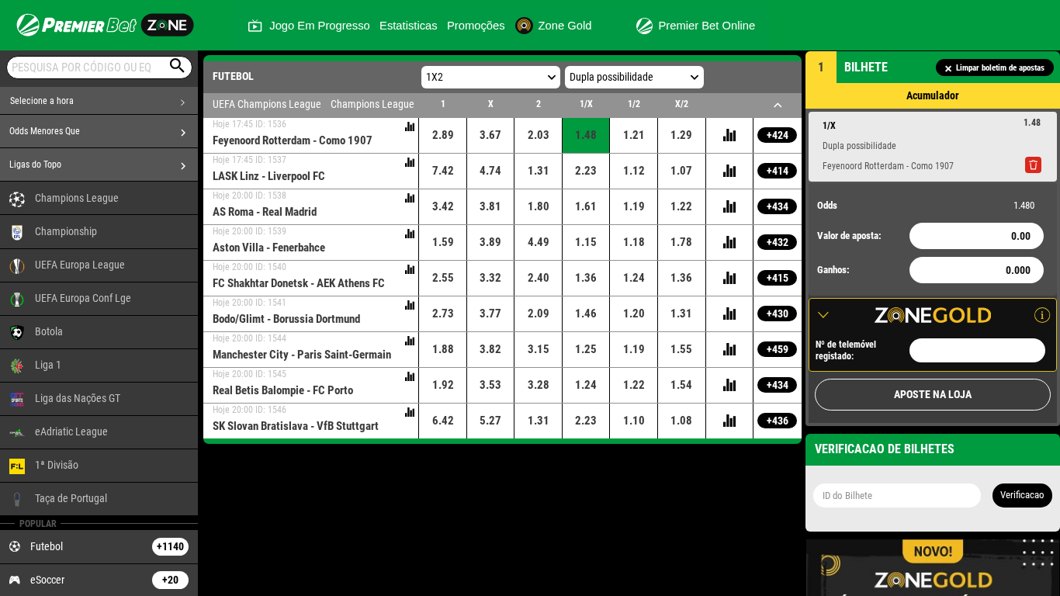Open Taça de Portugal league link
The image size is (1060, 596).
(x=99, y=499)
